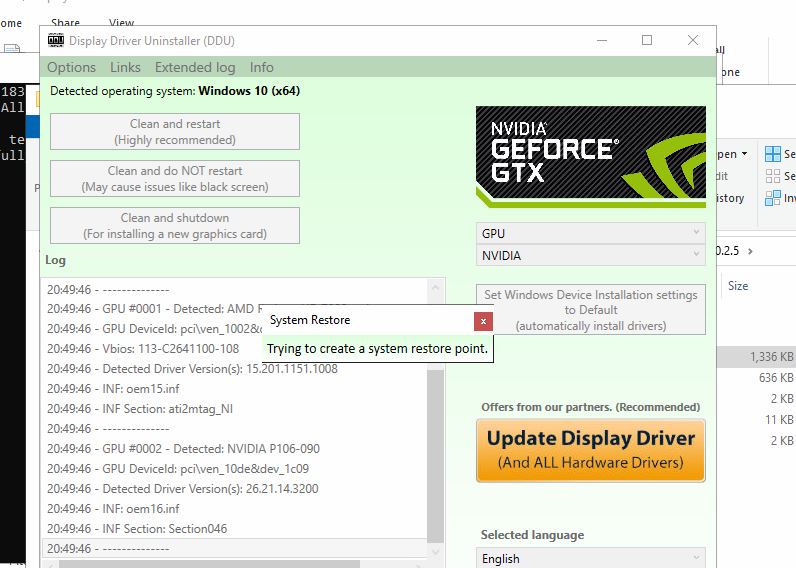This screenshot has width=796, height=568.
Task: Click Clean and do NOT restart button
Action: click(175, 179)
